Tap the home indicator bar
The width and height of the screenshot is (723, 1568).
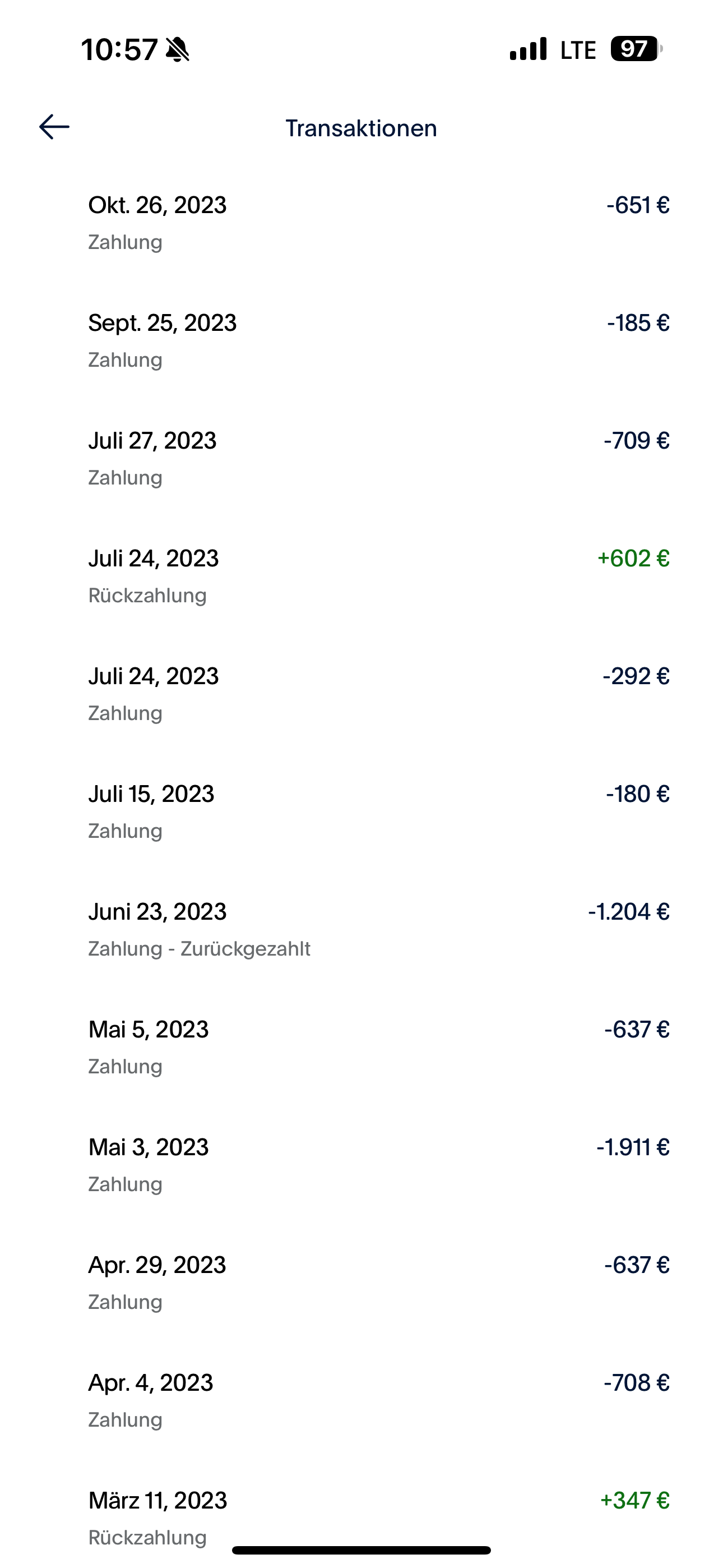pos(361,1549)
